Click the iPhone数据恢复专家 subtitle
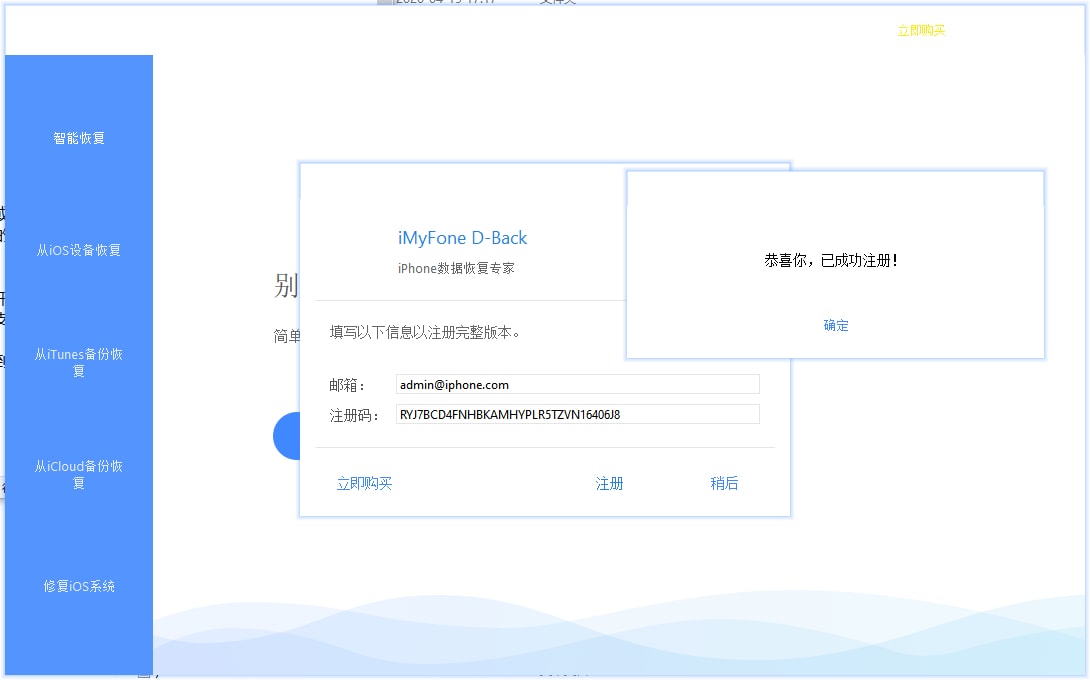 point(456,268)
